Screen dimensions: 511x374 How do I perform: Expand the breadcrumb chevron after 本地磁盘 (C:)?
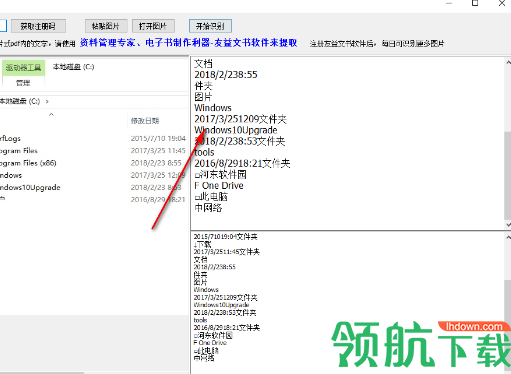tap(47, 101)
